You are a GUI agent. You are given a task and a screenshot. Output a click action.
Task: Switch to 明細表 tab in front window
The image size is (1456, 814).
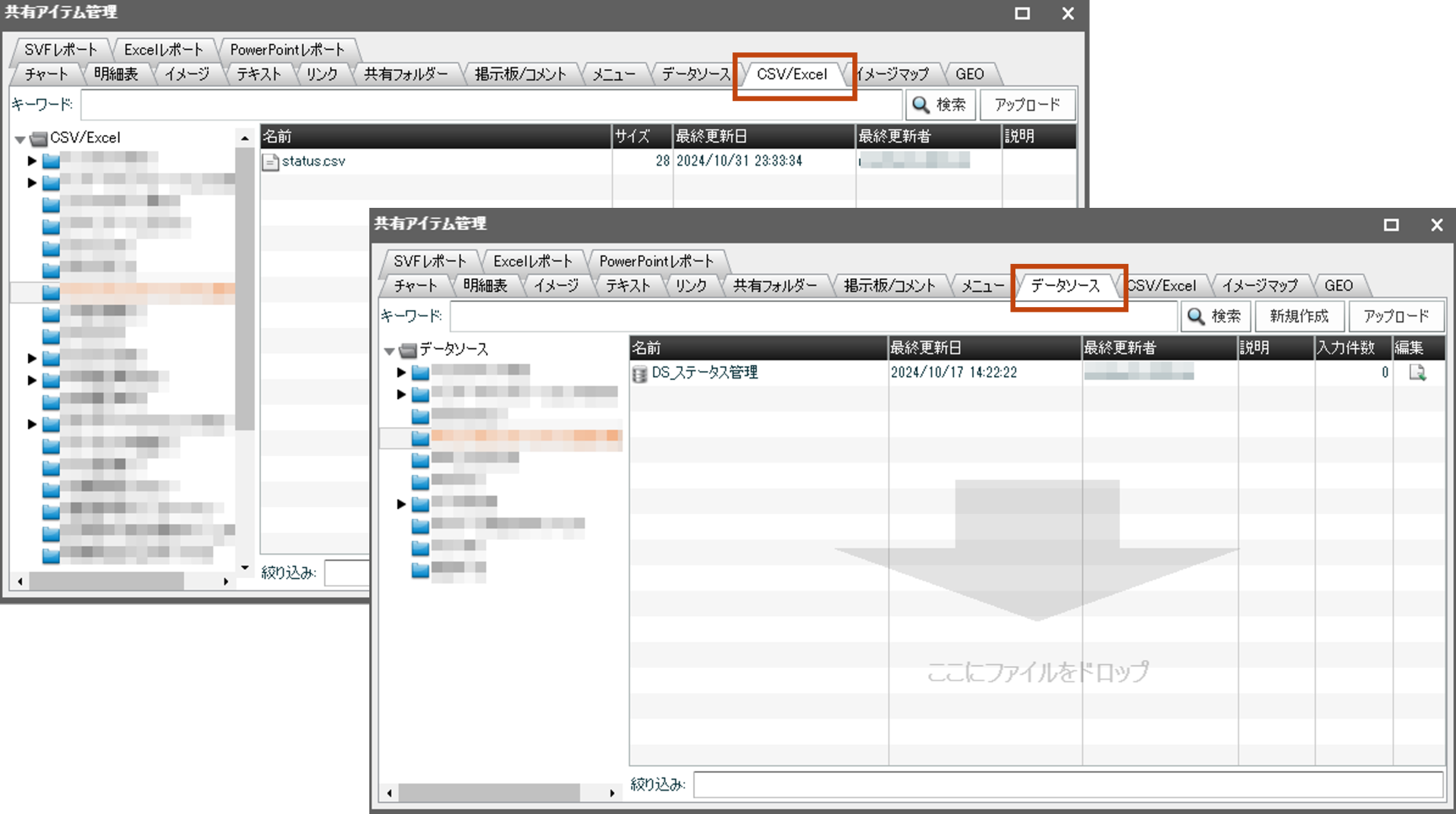485,286
